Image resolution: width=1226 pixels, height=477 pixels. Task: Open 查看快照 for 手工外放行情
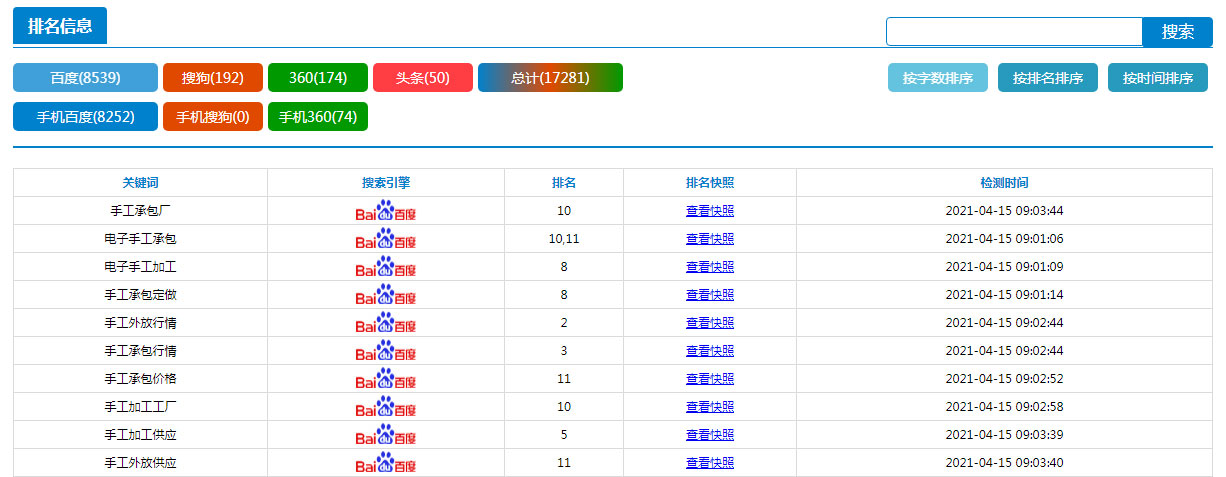[x=710, y=323]
